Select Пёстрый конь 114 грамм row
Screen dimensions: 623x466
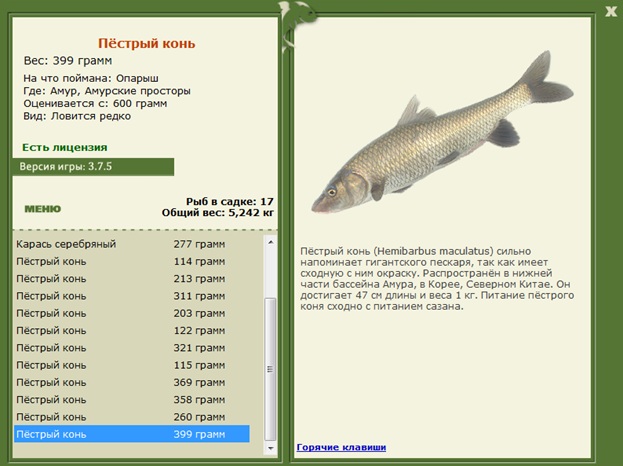coord(132,261)
